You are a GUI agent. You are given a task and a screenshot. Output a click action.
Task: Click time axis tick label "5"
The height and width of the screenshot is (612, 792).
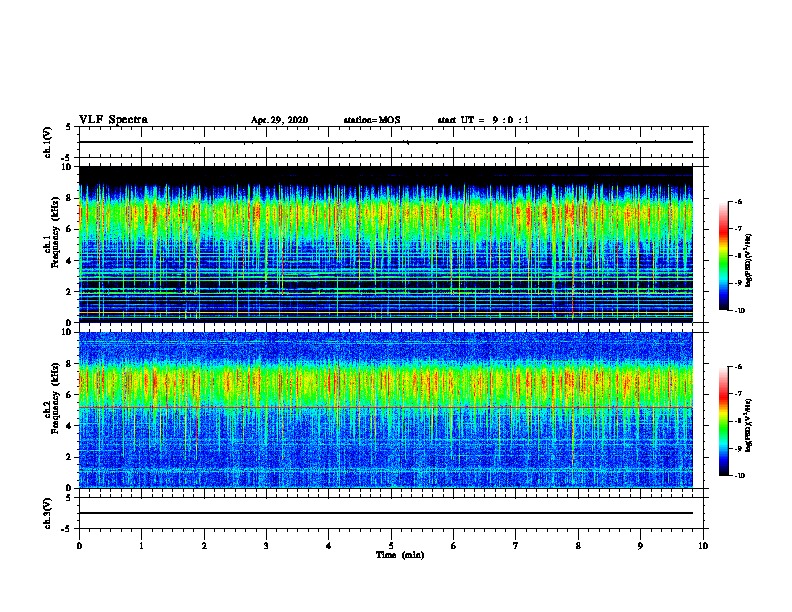(391, 546)
